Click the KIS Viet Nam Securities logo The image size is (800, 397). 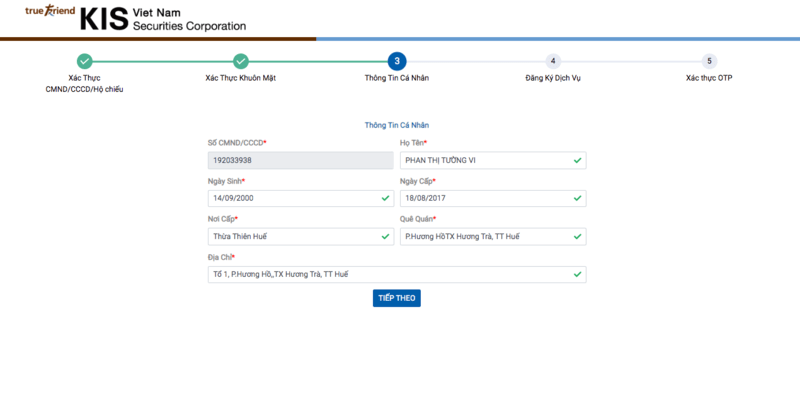pyautogui.click(x=163, y=19)
